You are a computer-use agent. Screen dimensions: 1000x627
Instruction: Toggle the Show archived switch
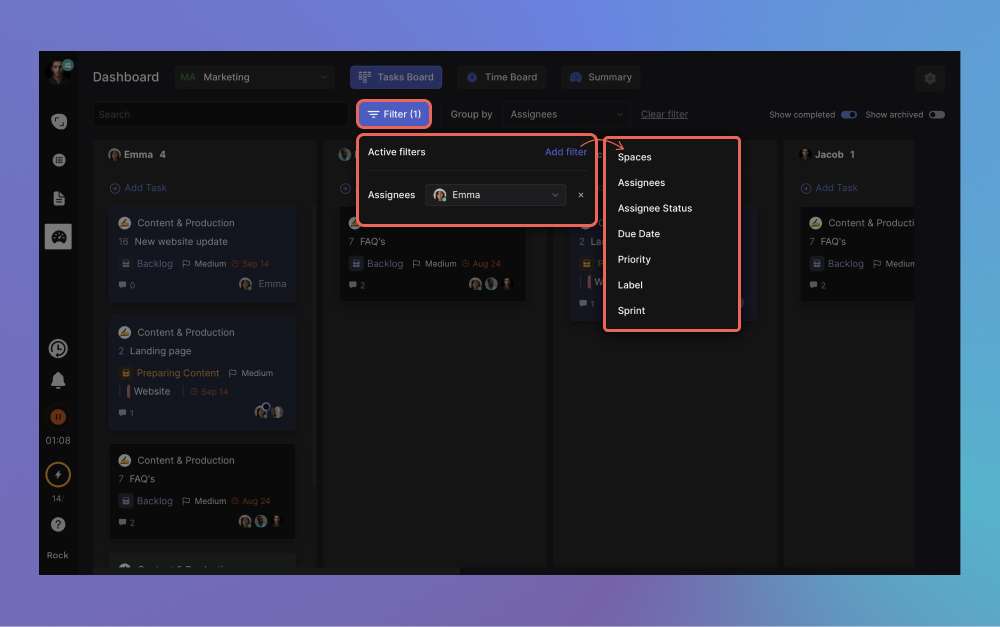pos(936,115)
